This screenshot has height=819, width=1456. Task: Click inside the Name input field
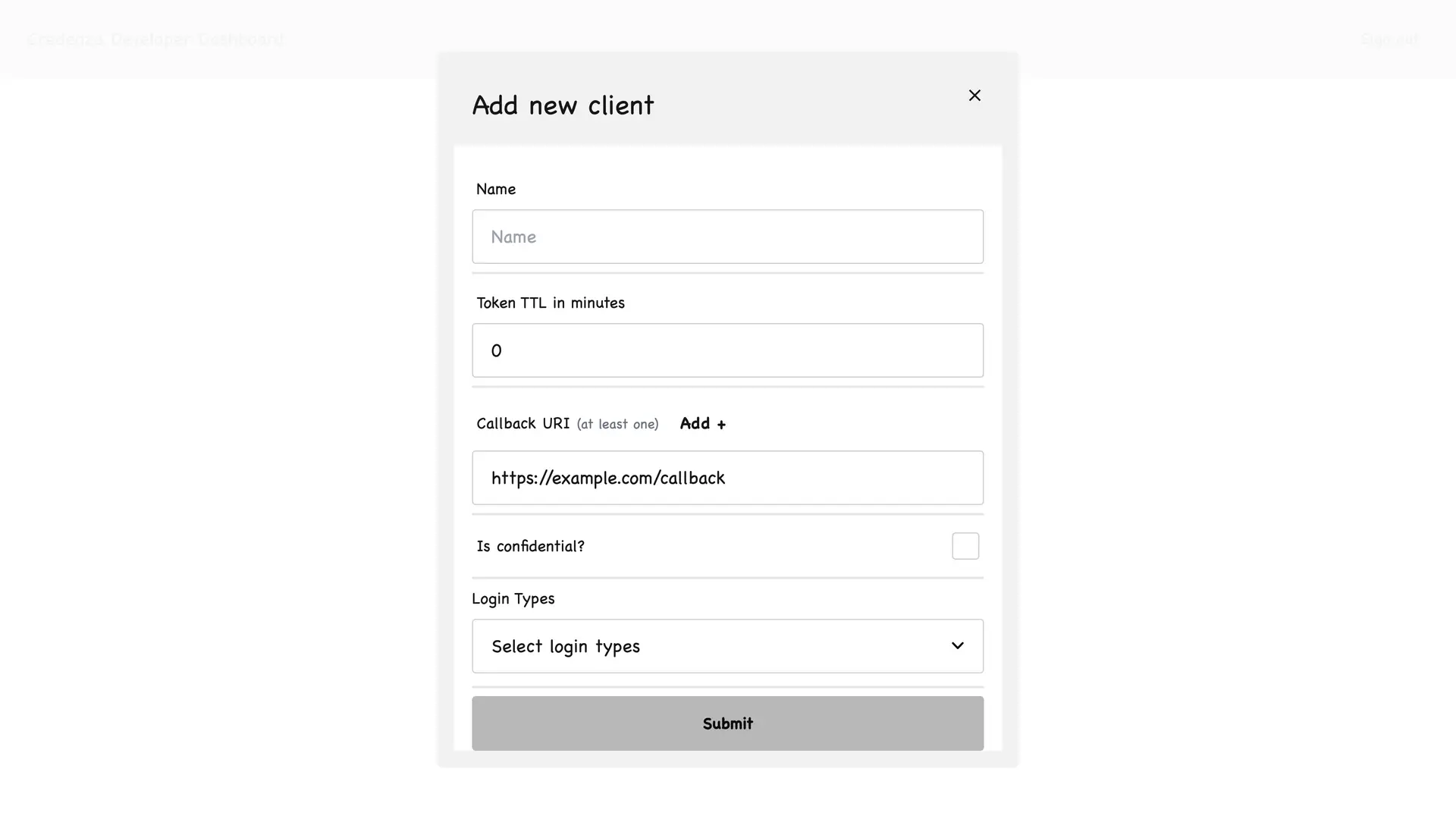click(727, 236)
